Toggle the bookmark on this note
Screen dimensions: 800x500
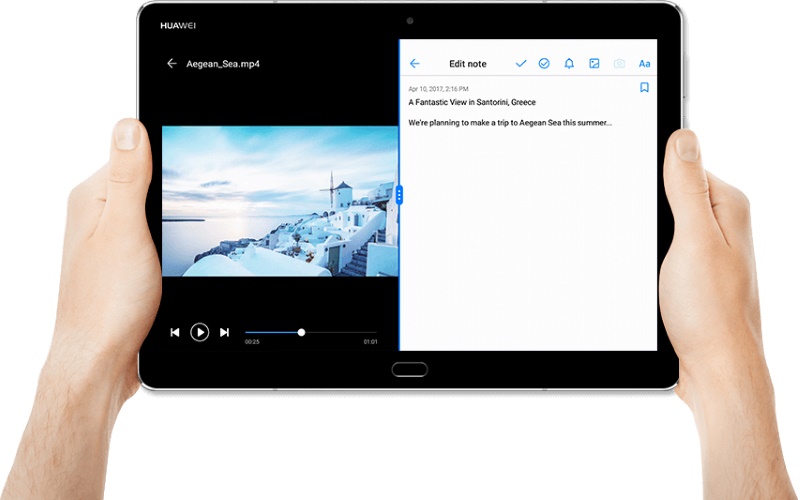pos(644,88)
